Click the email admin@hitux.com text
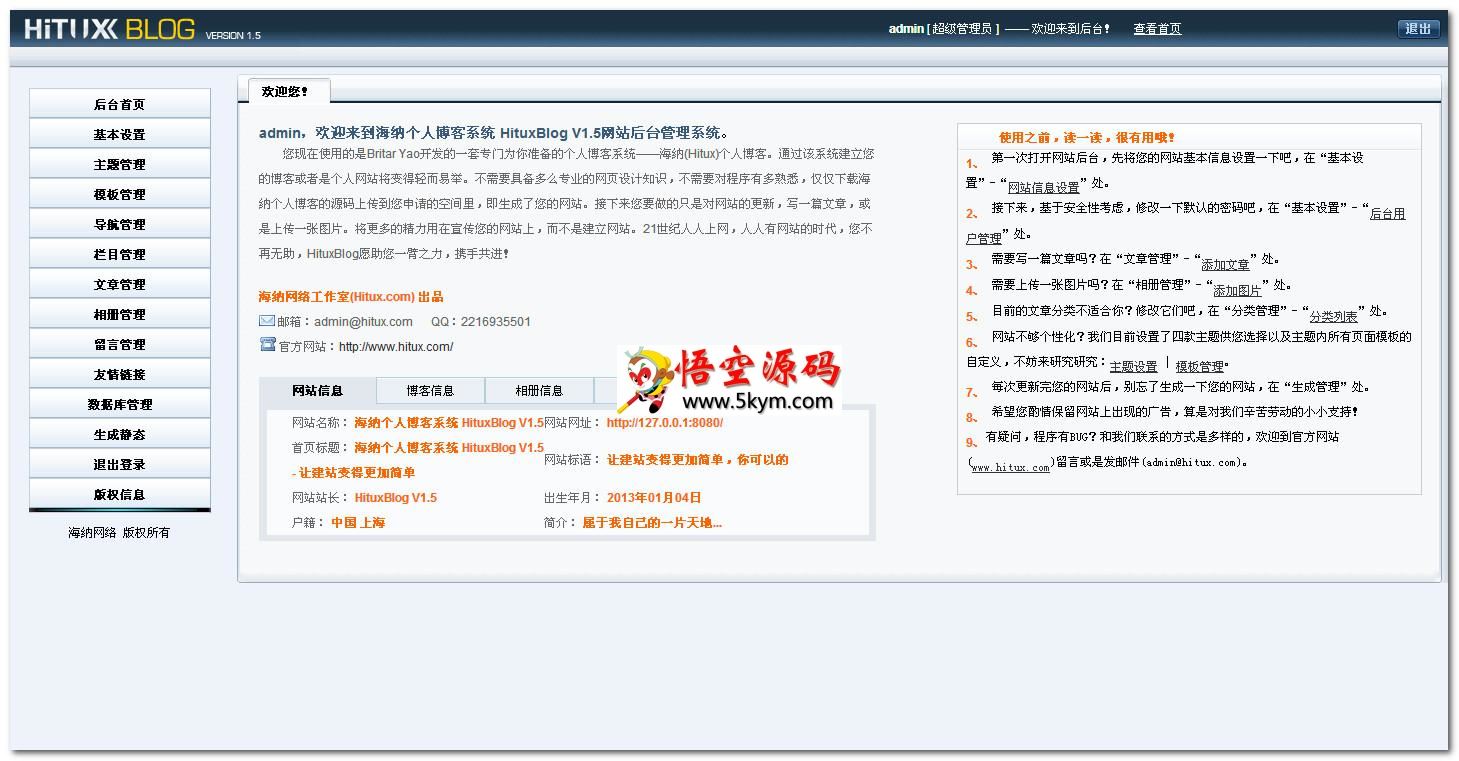This screenshot has height=761, width=1459. (363, 322)
